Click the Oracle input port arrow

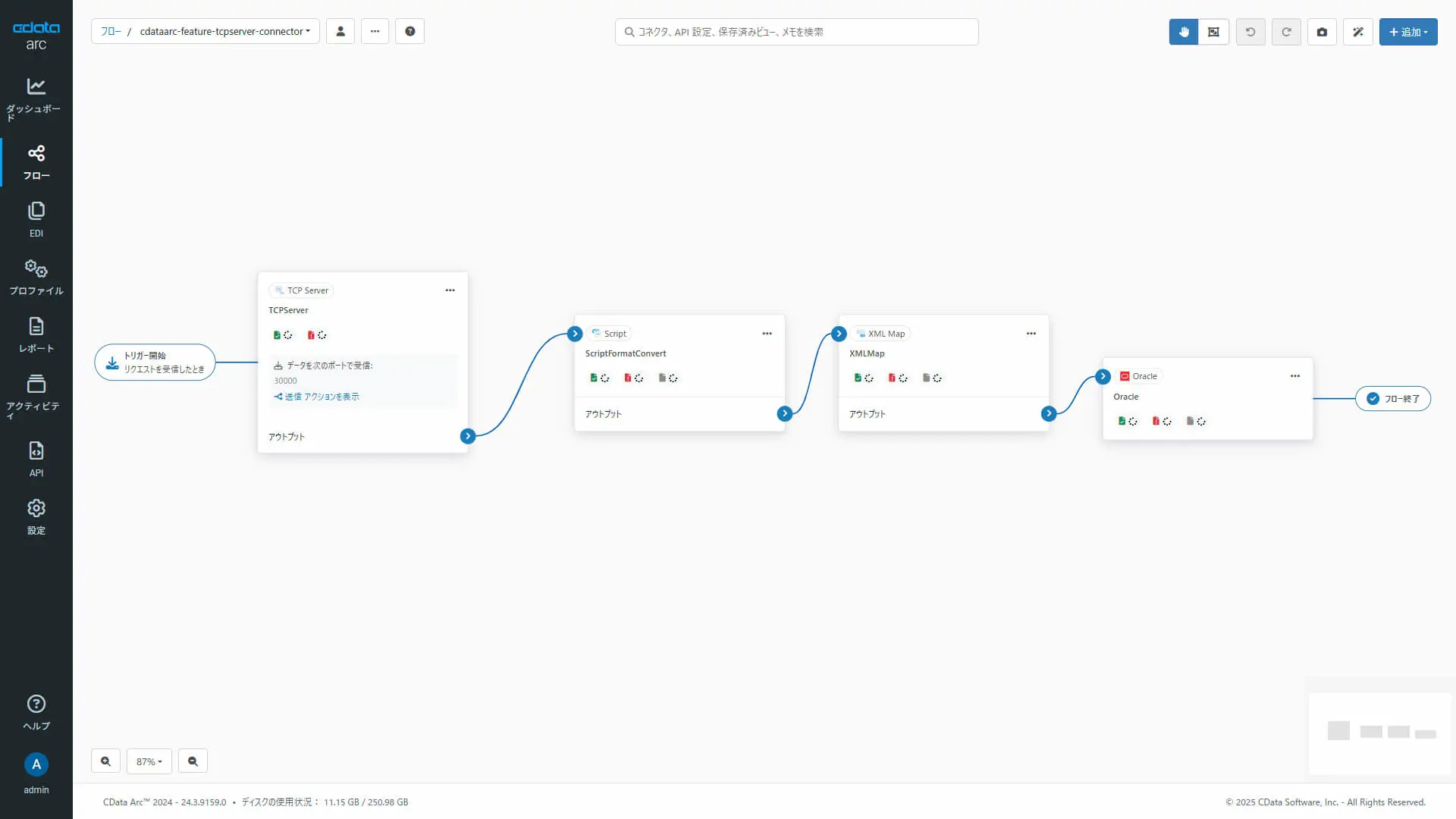[1103, 377]
